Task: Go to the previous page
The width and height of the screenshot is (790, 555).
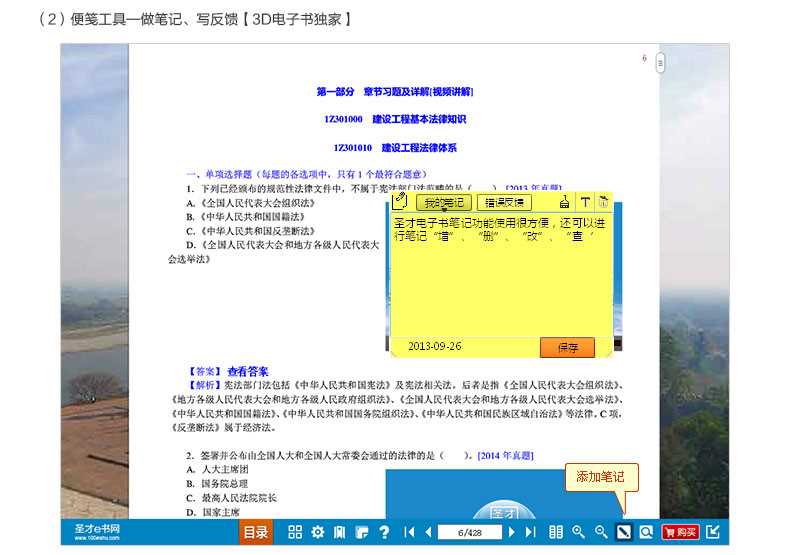Action: click(428, 532)
